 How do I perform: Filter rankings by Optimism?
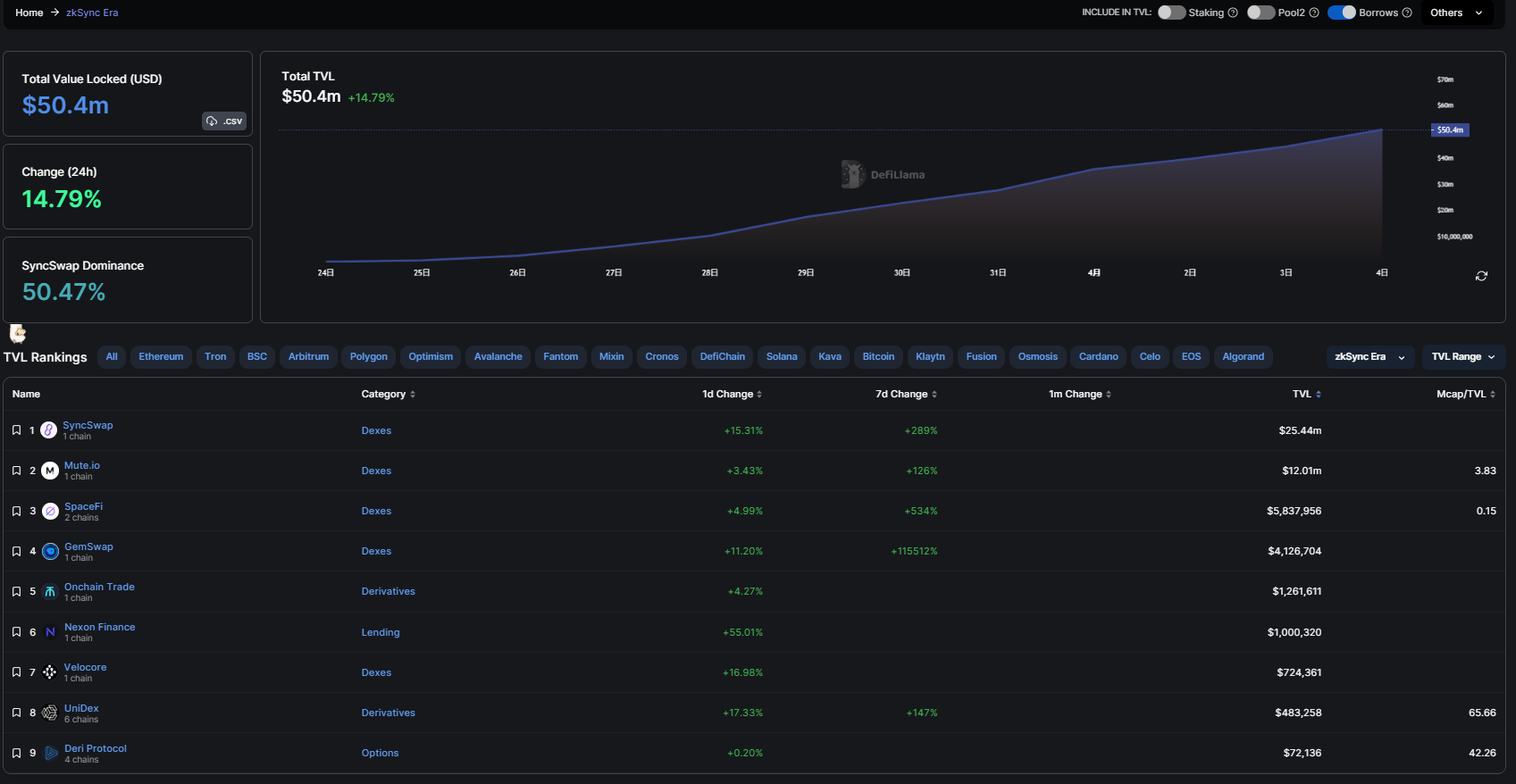point(431,357)
